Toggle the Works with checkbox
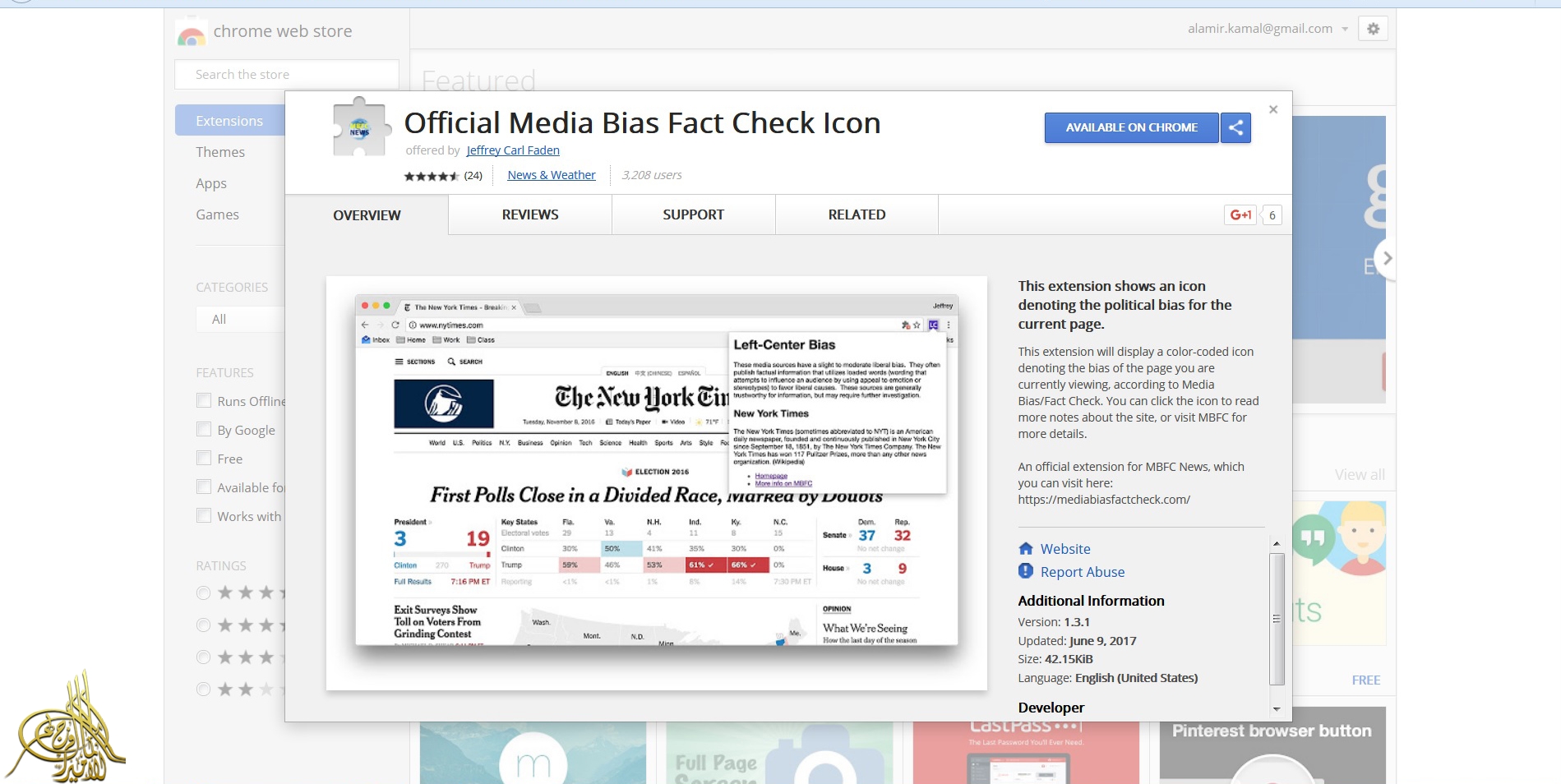Viewport: 1561px width, 784px height. click(x=204, y=515)
